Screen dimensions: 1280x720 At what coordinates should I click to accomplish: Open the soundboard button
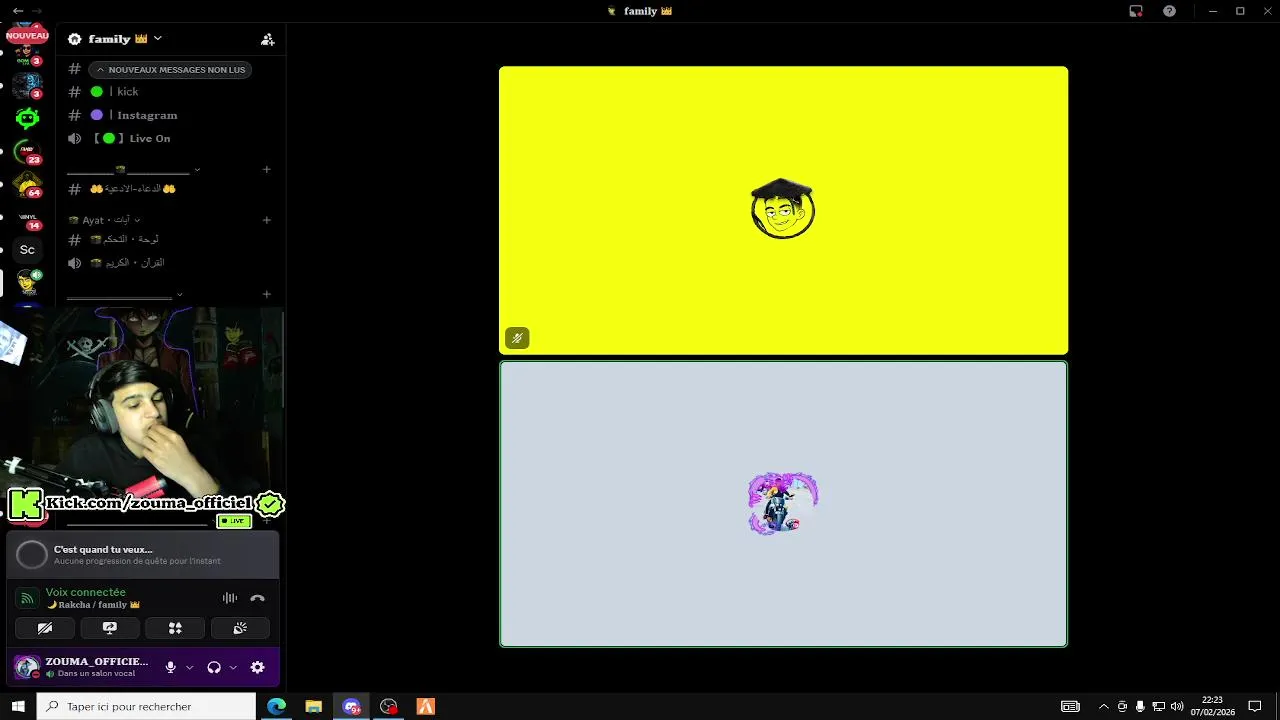[x=240, y=628]
